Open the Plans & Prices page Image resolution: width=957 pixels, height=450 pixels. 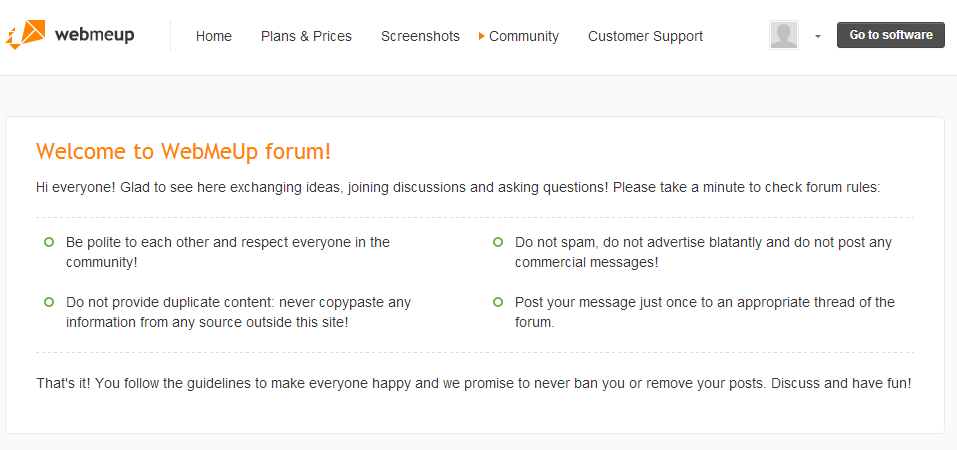coord(306,37)
